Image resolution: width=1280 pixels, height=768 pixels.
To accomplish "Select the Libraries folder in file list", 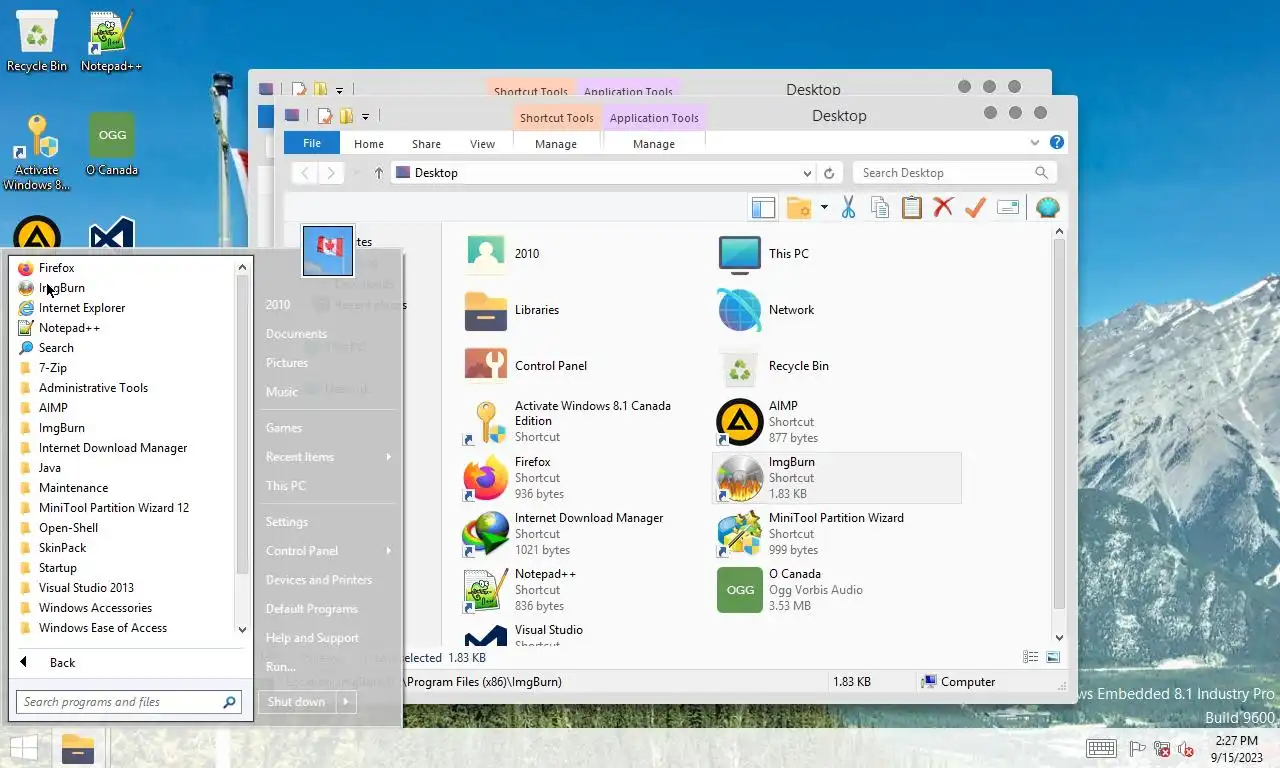I will click(x=583, y=309).
